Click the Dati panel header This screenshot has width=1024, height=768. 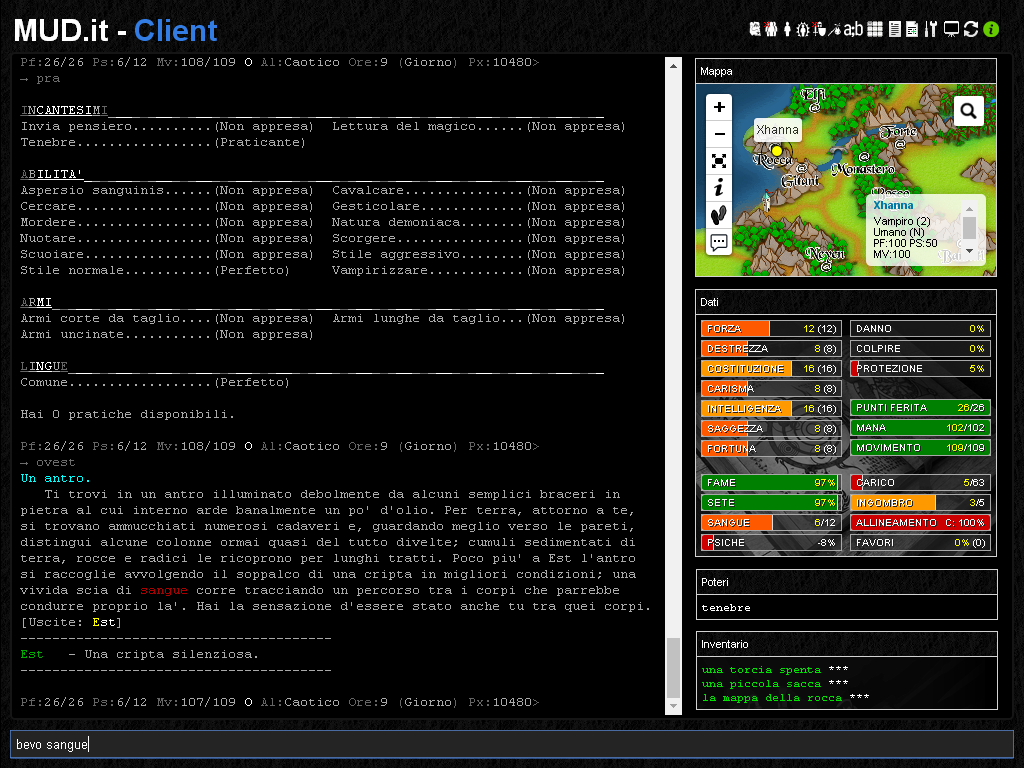pyautogui.click(x=846, y=302)
